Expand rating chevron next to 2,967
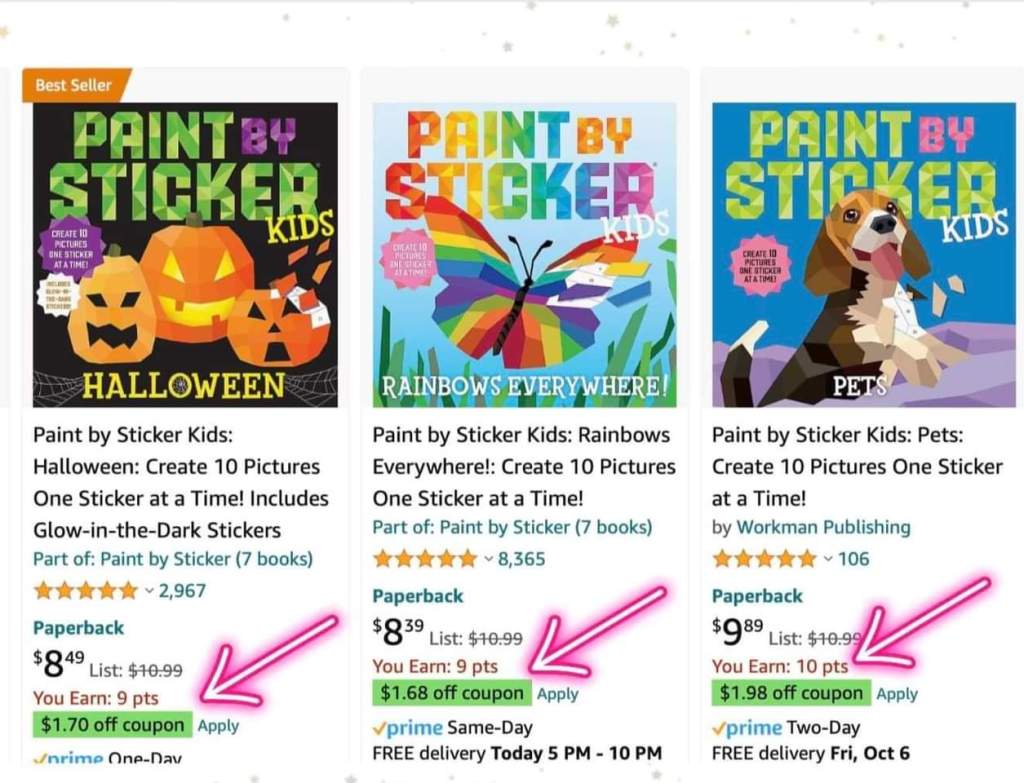The image size is (1024, 783). point(149,591)
